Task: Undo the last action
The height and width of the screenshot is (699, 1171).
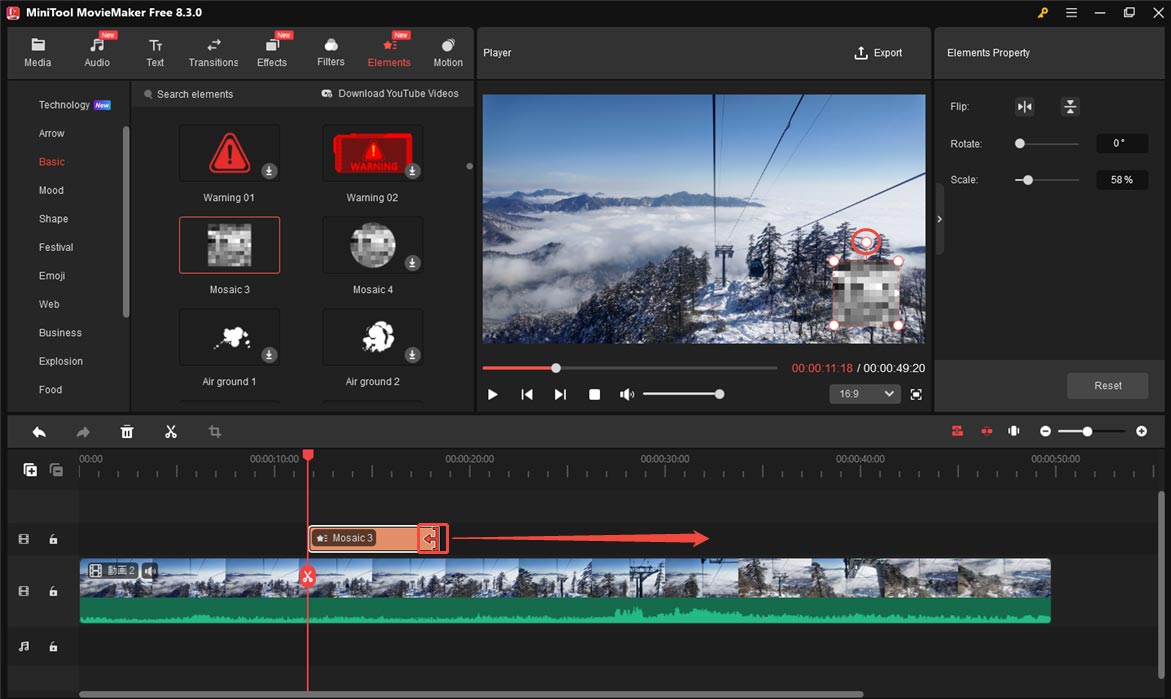Action: tap(39, 432)
